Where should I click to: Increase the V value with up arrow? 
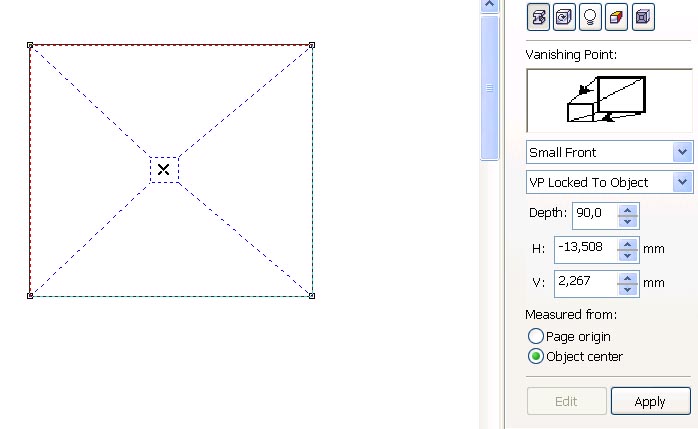pos(628,279)
